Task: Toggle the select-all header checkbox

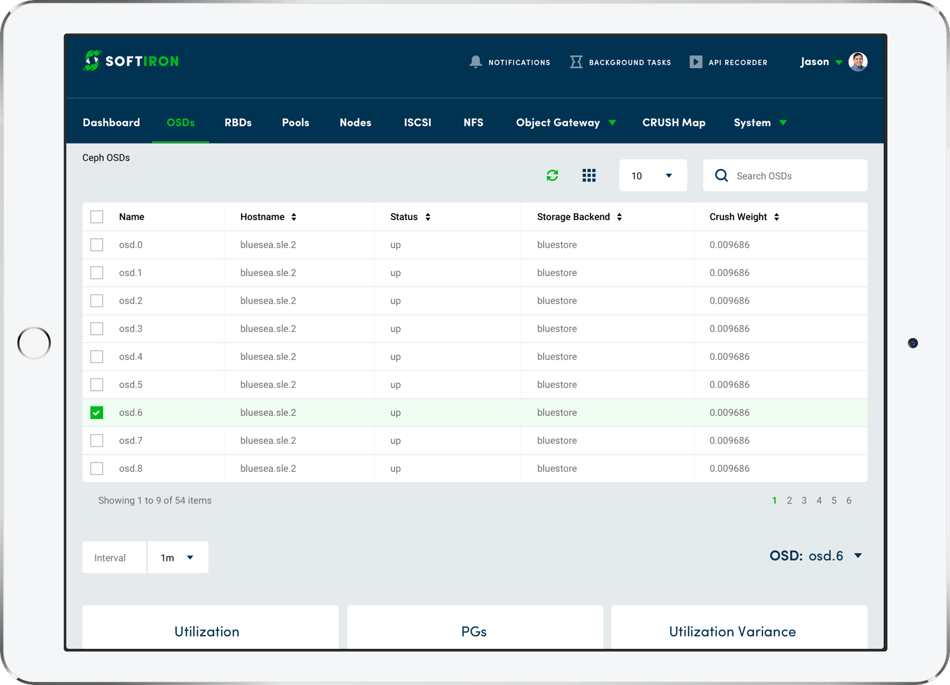Action: (x=97, y=217)
